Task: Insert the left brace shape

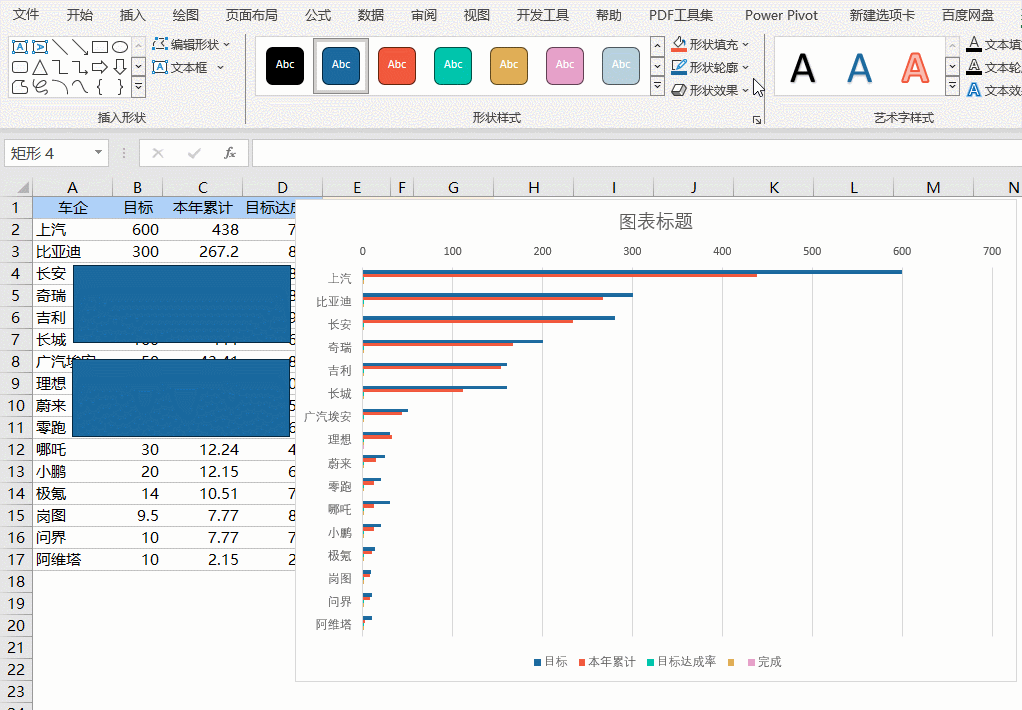Action: pos(100,86)
